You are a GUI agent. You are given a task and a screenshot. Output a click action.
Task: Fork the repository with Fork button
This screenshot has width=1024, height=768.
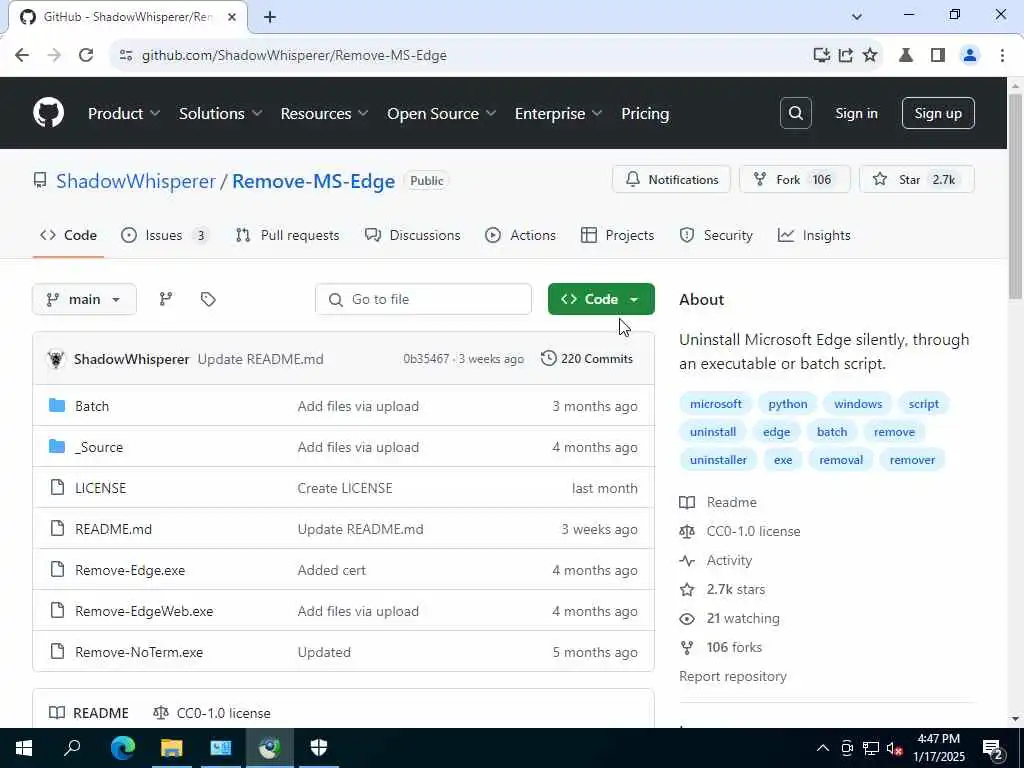point(795,179)
